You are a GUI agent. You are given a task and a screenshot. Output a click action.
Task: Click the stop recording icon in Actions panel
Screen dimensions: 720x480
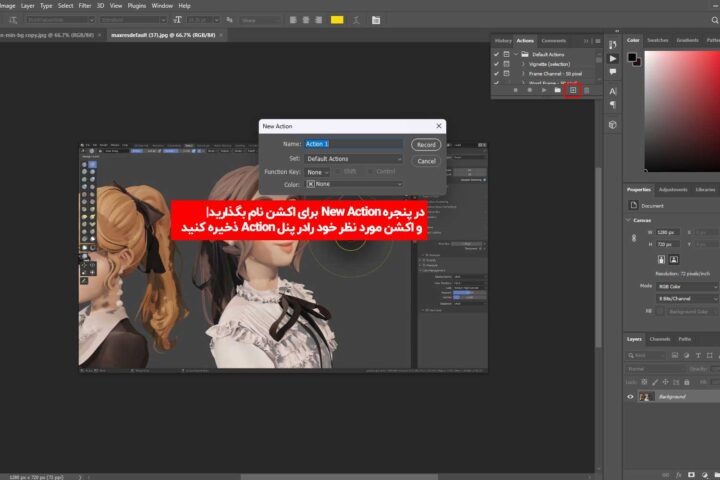point(516,90)
